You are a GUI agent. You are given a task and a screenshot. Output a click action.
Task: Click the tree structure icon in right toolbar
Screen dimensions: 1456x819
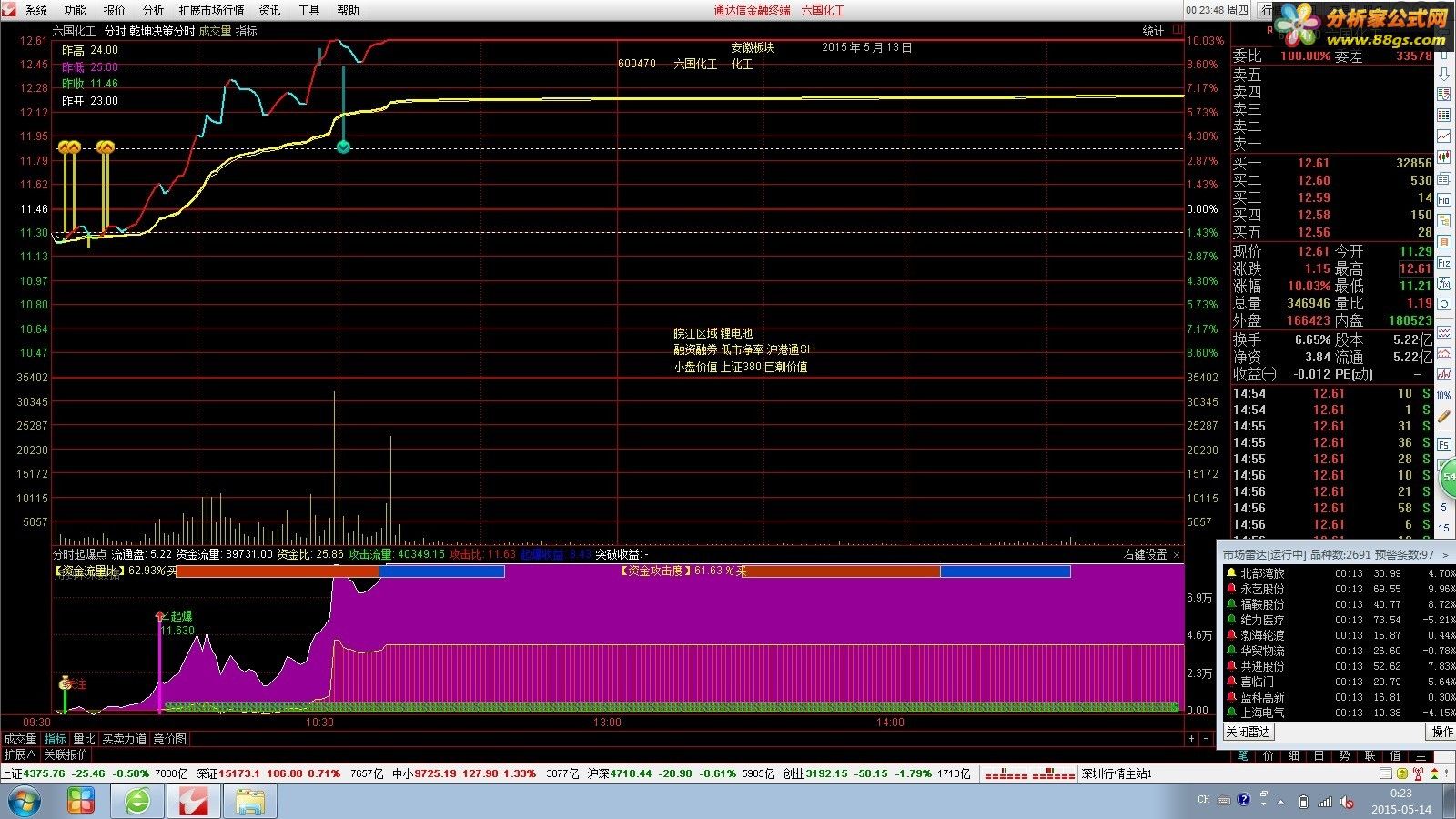(x=1444, y=220)
